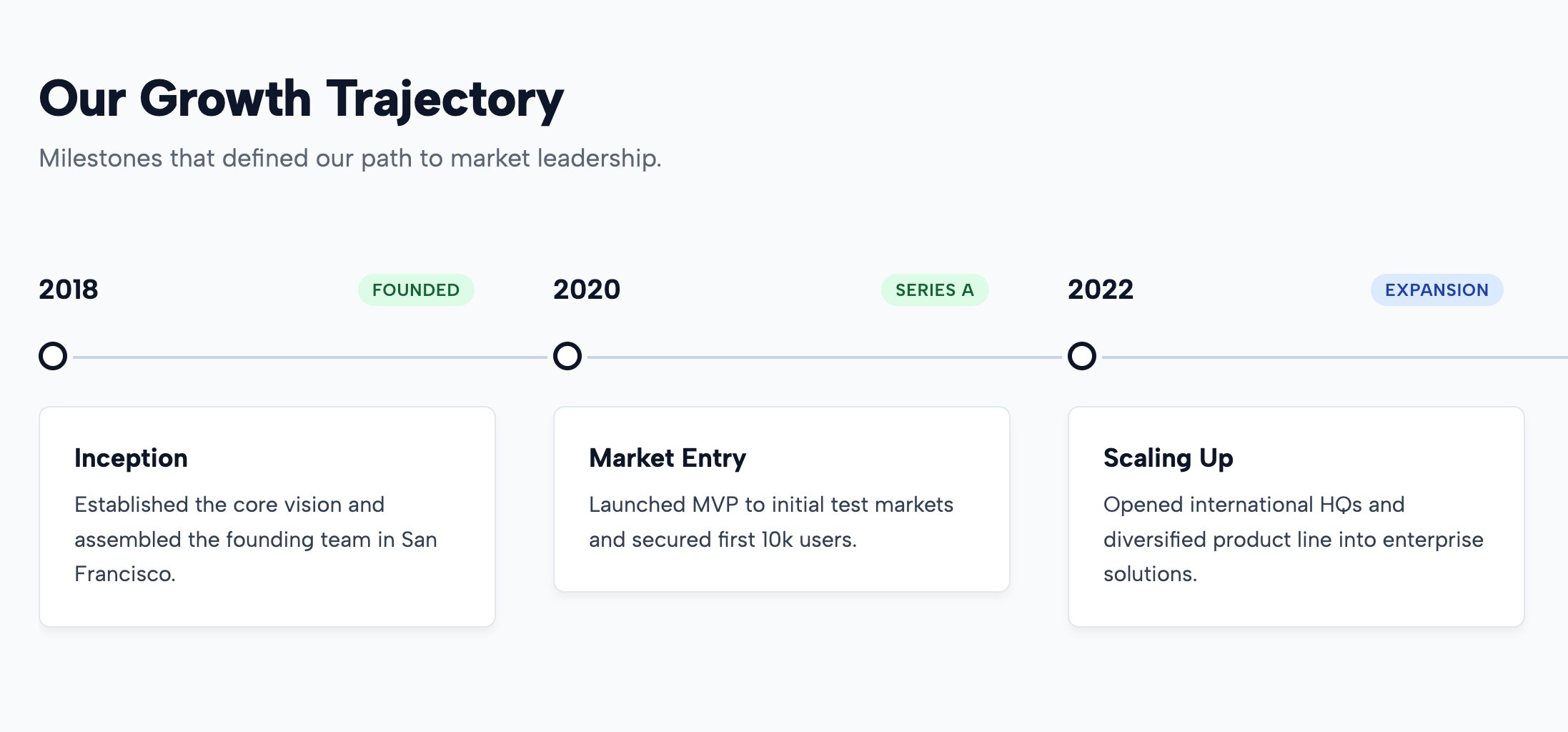Click the EXPANSION badge
Viewport: 1568px width, 732px height.
(x=1436, y=290)
